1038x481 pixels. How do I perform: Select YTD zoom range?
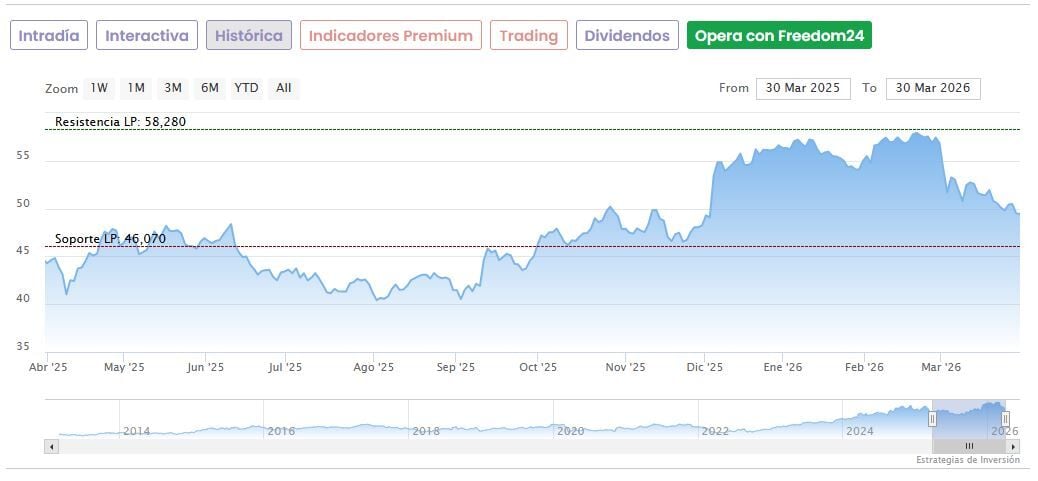(246, 88)
